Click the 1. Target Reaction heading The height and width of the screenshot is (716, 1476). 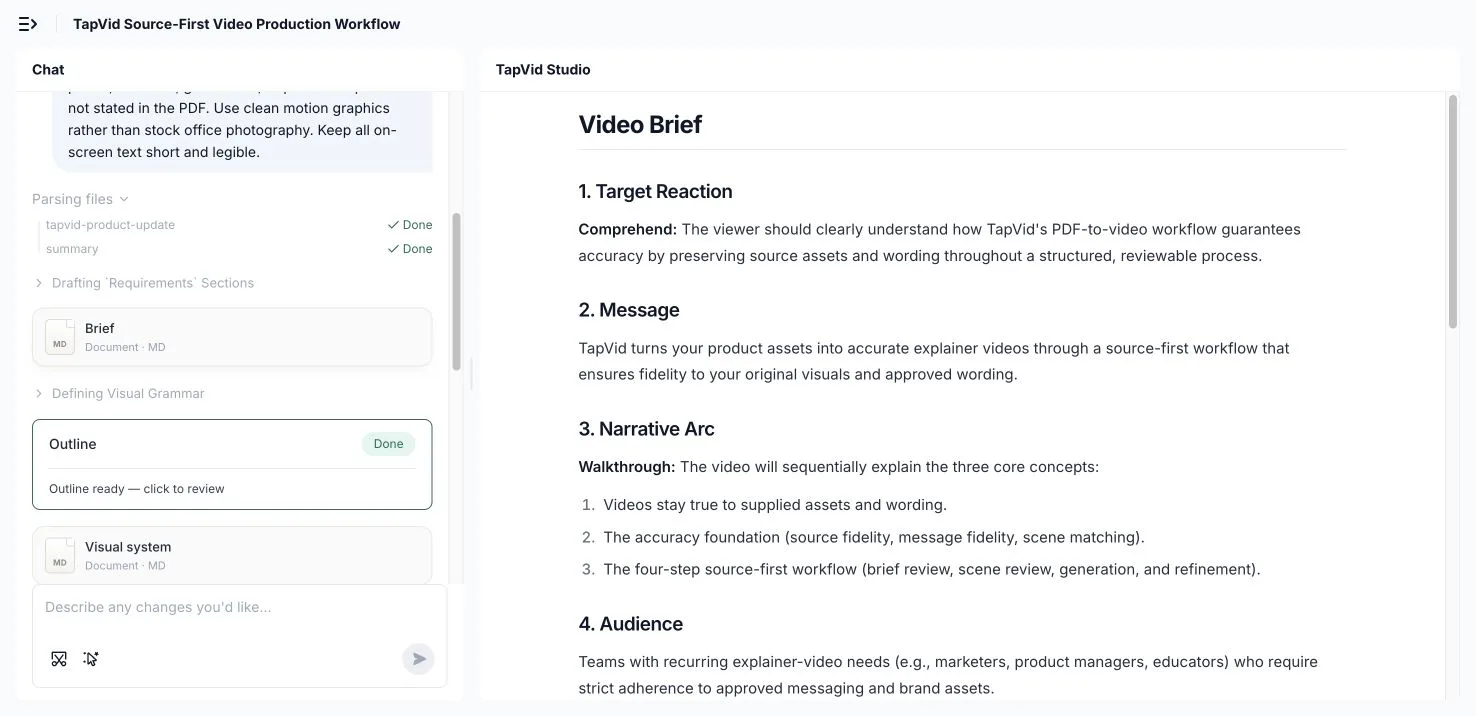[x=655, y=191]
